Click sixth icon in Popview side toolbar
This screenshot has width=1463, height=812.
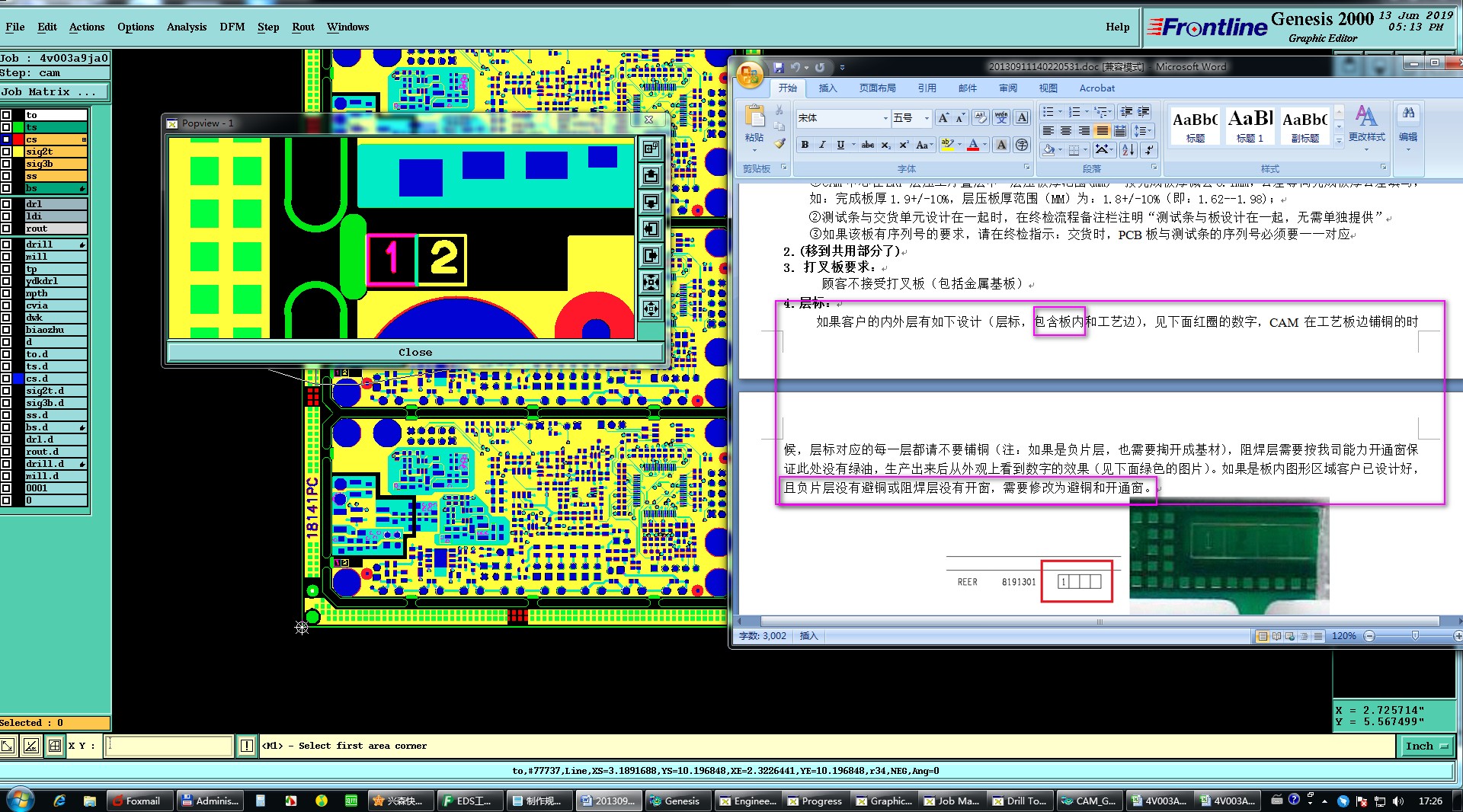click(x=651, y=283)
